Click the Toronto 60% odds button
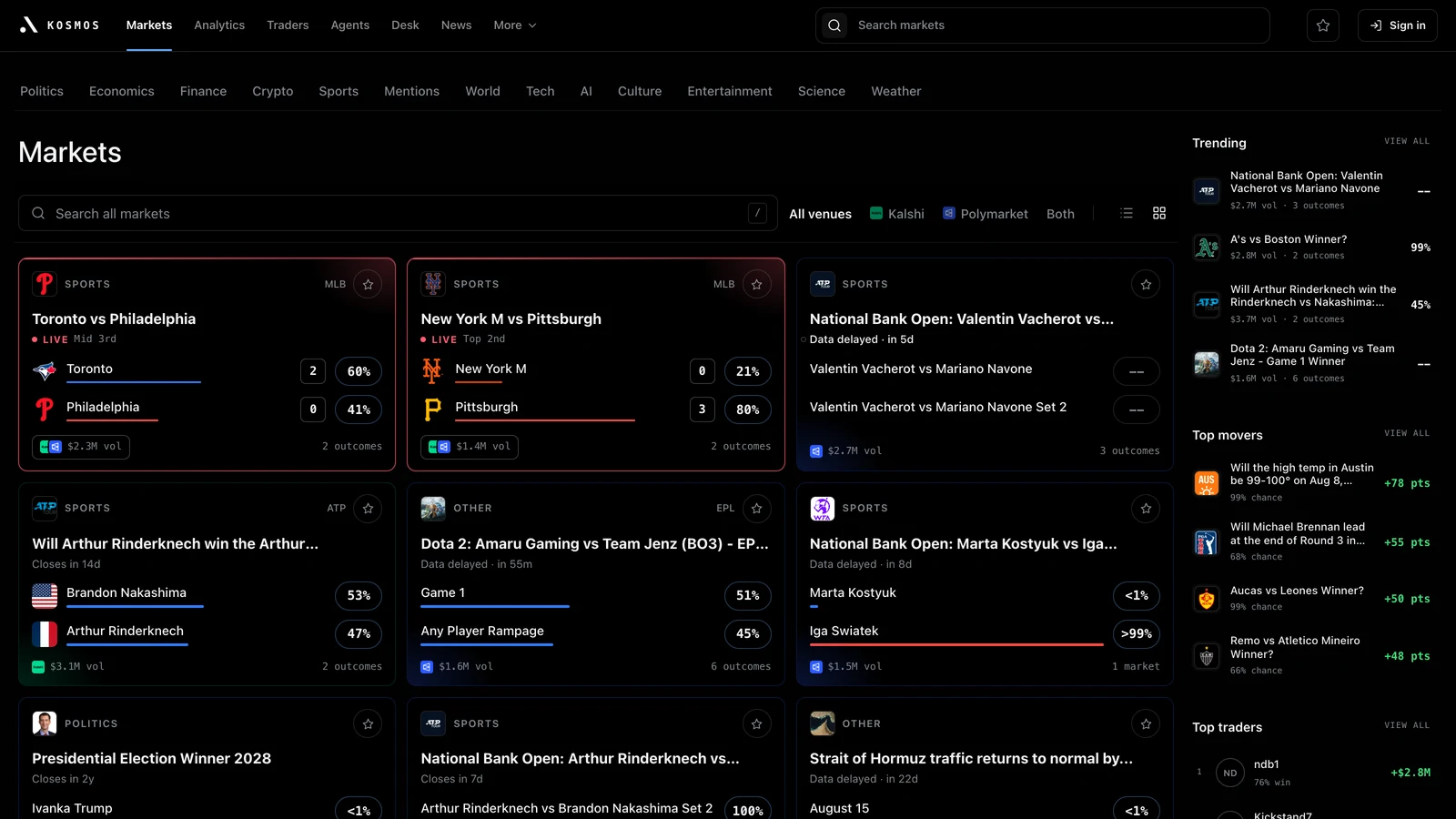Screen dimensions: 1456x819 [359, 371]
